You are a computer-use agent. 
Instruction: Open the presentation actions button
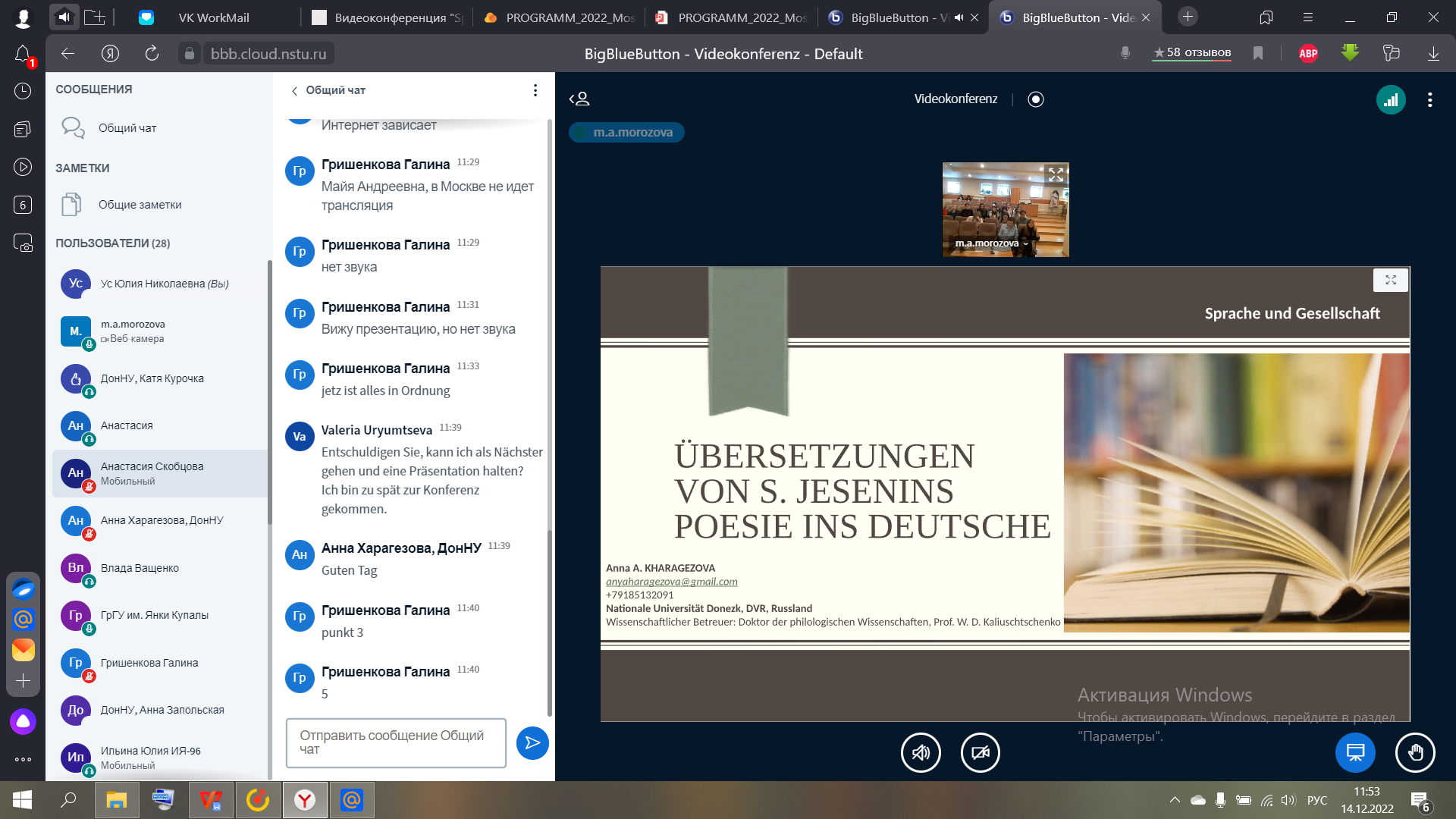1355,752
